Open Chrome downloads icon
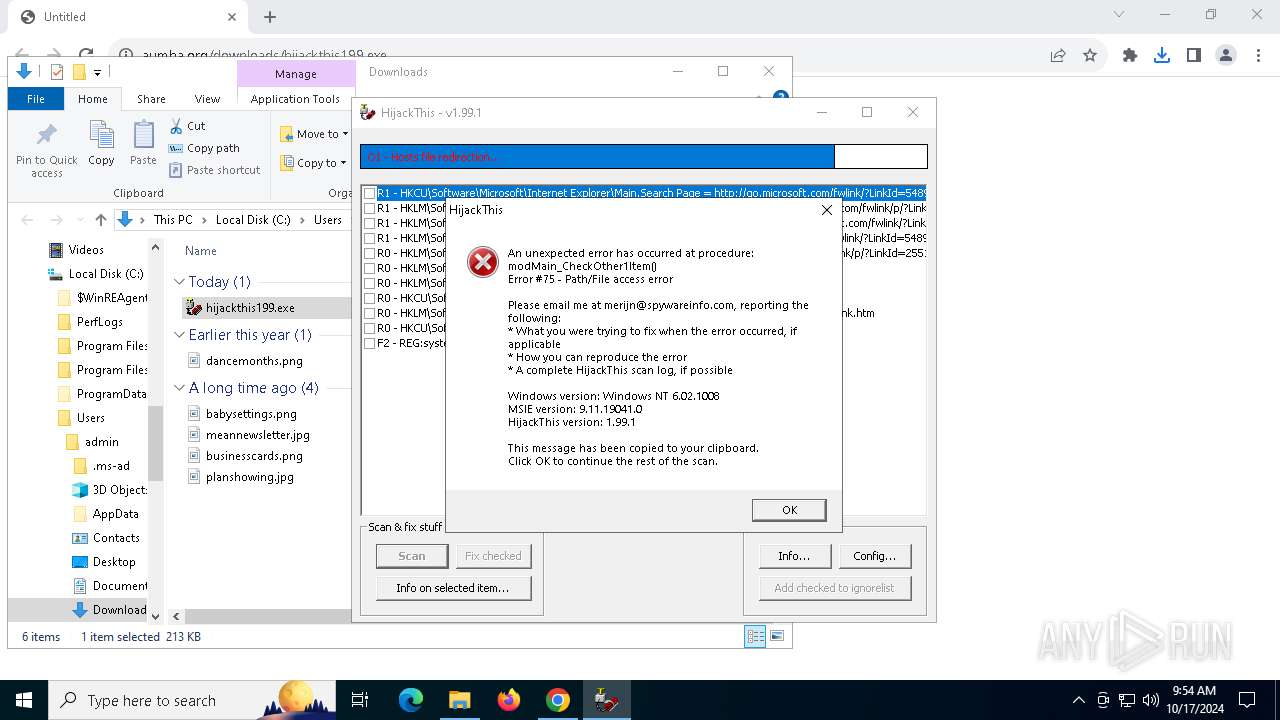This screenshot has width=1280, height=720. (1162, 56)
